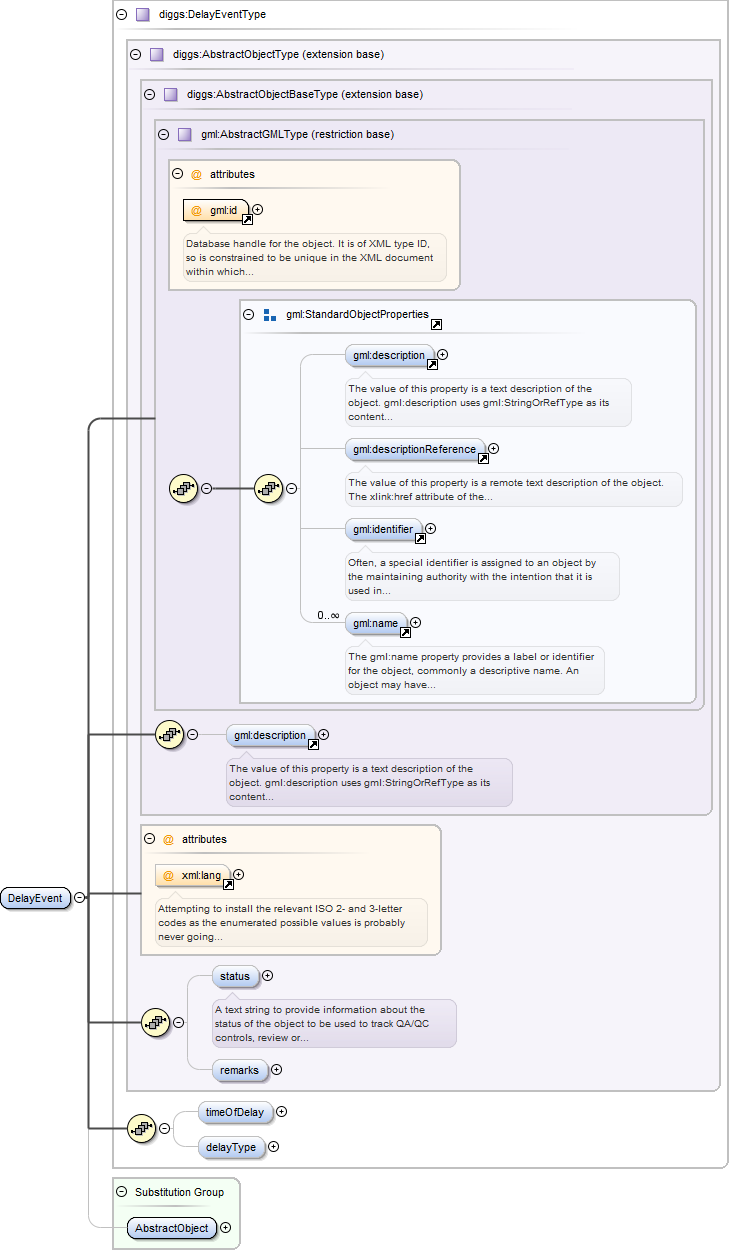Collapse the Substitution Group box

122,1192
